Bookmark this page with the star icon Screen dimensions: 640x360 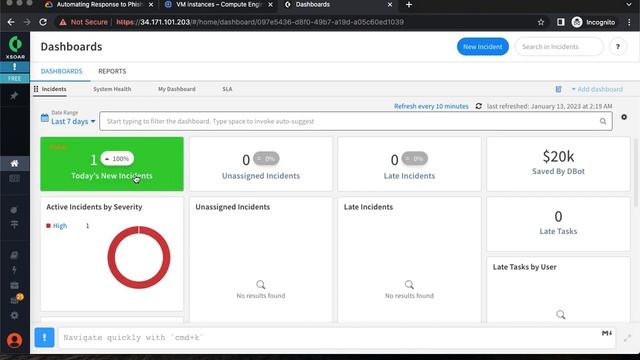(x=541, y=22)
